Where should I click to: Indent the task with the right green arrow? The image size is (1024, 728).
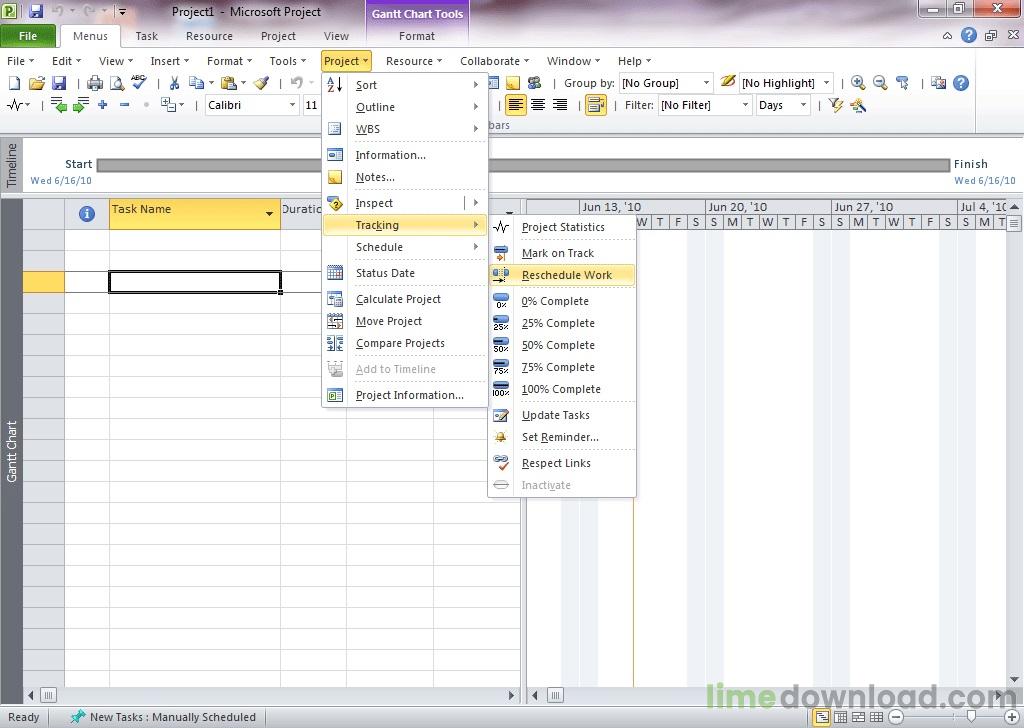(x=80, y=105)
